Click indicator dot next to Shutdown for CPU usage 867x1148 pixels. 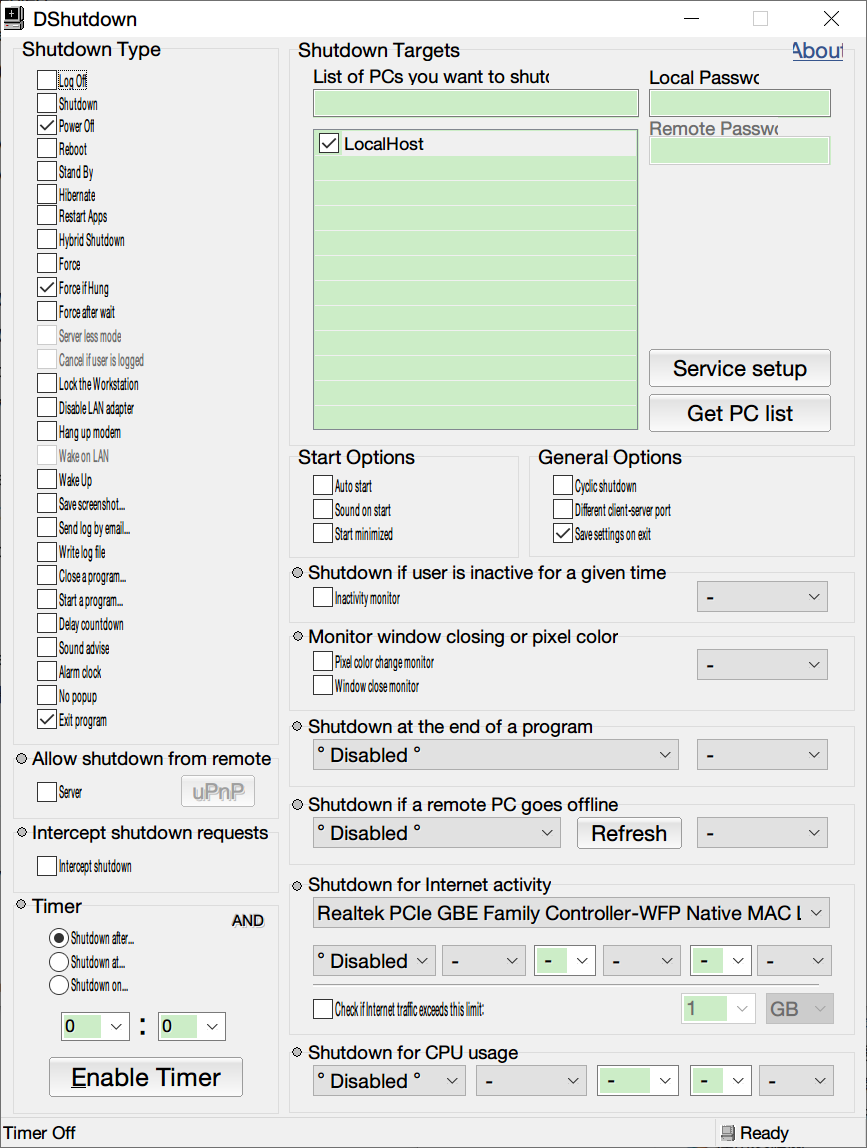coord(298,1052)
